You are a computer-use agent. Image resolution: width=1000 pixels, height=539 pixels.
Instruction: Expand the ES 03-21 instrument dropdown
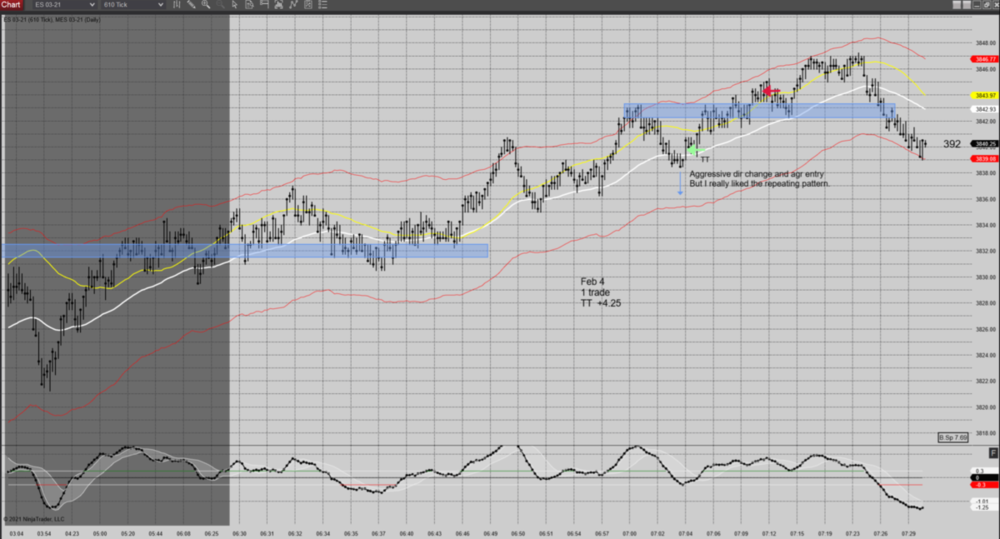coord(92,5)
